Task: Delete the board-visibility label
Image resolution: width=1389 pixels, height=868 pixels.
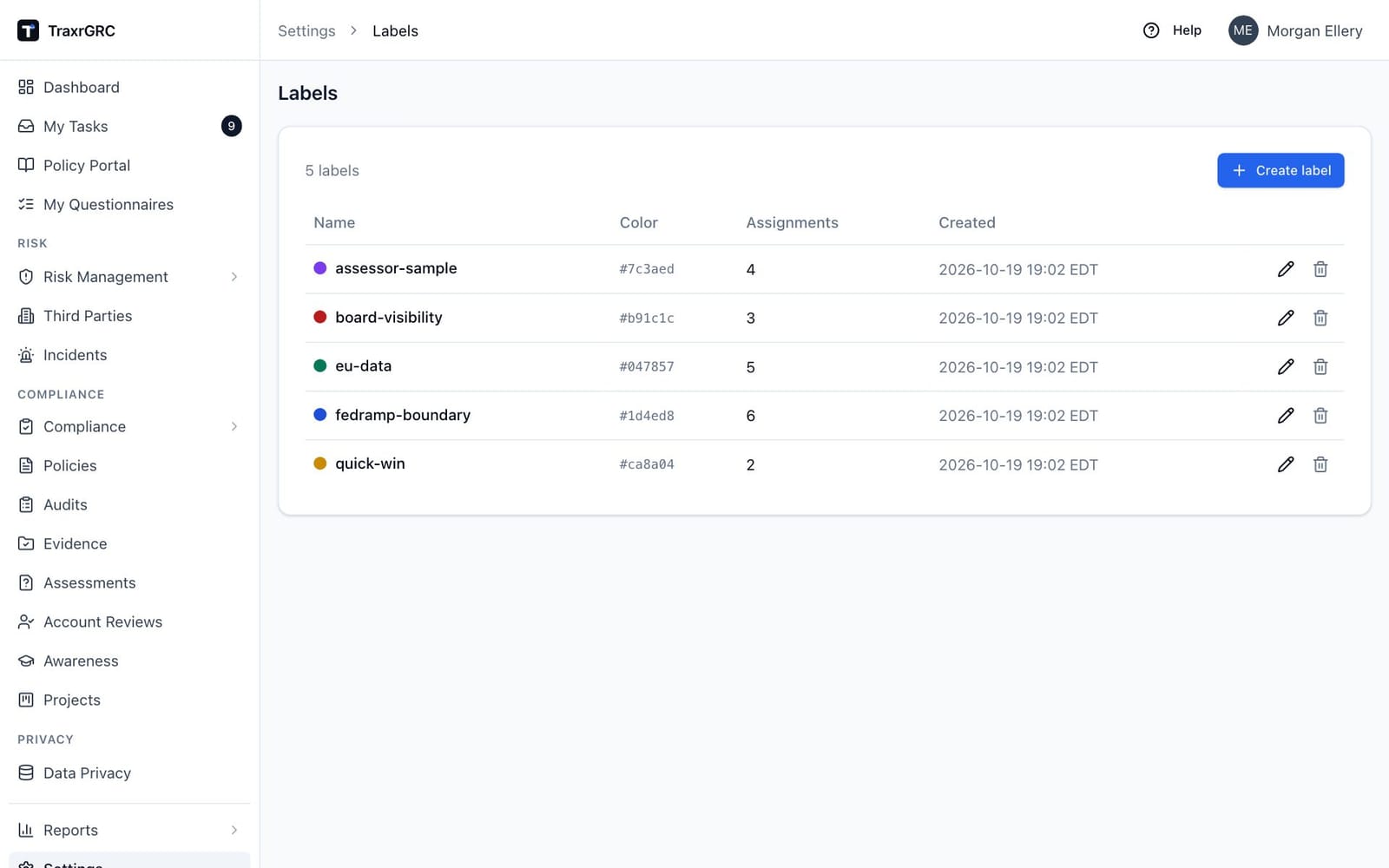Action: pyautogui.click(x=1320, y=318)
